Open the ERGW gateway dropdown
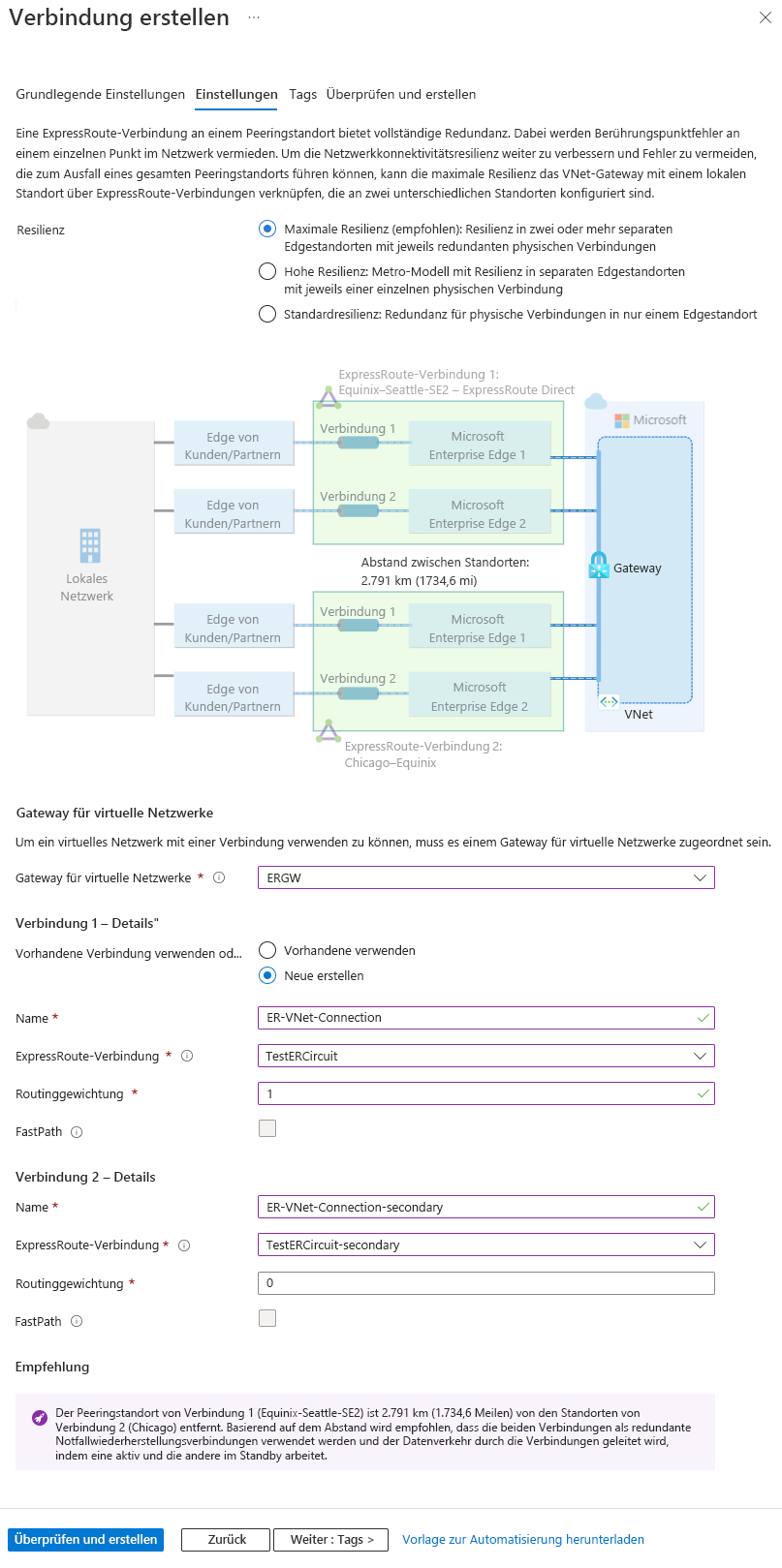The height and width of the screenshot is (1568, 782). (485, 878)
